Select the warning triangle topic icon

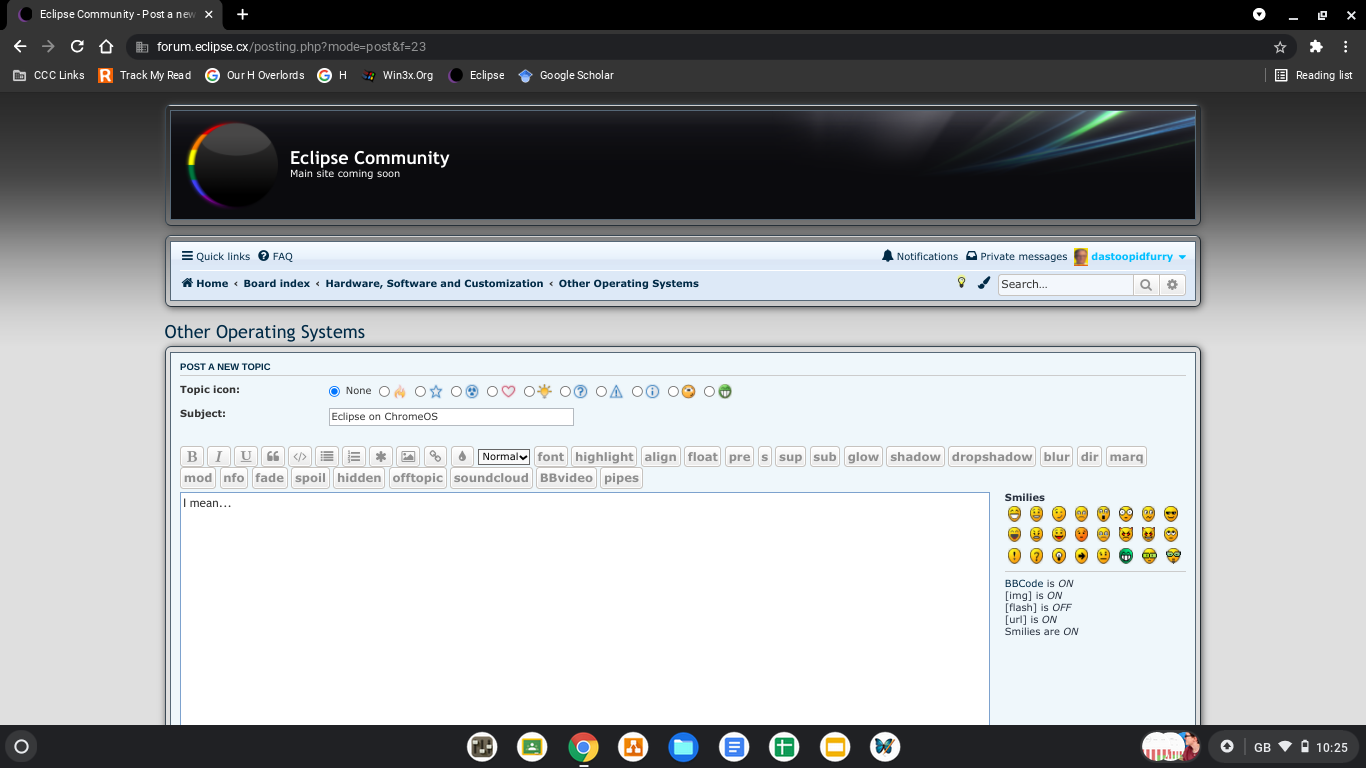point(602,392)
